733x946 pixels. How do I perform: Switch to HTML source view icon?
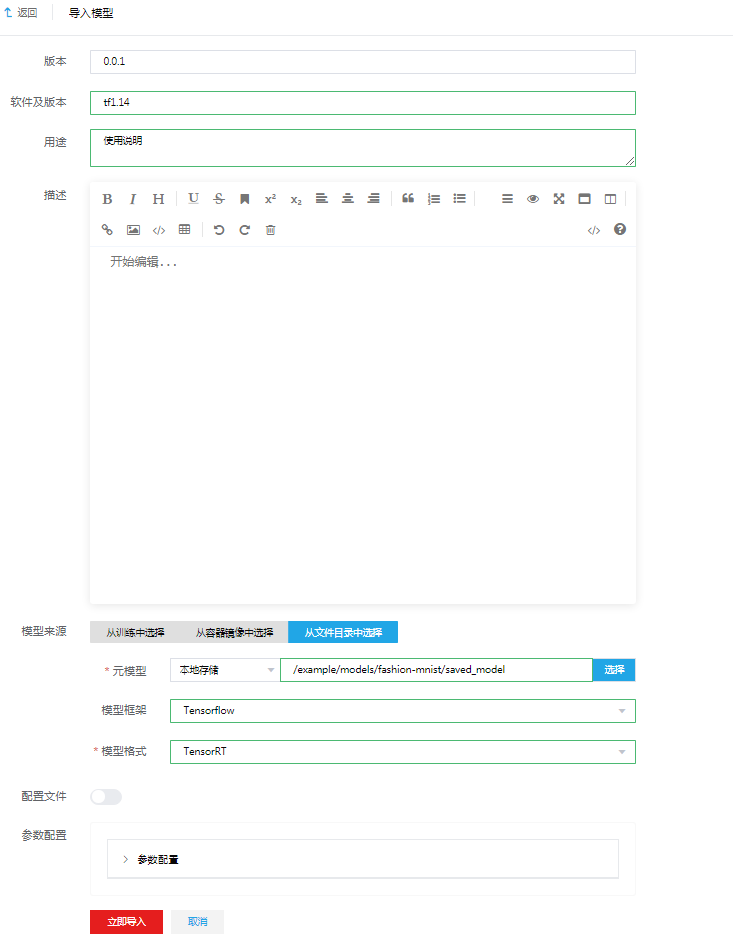594,230
